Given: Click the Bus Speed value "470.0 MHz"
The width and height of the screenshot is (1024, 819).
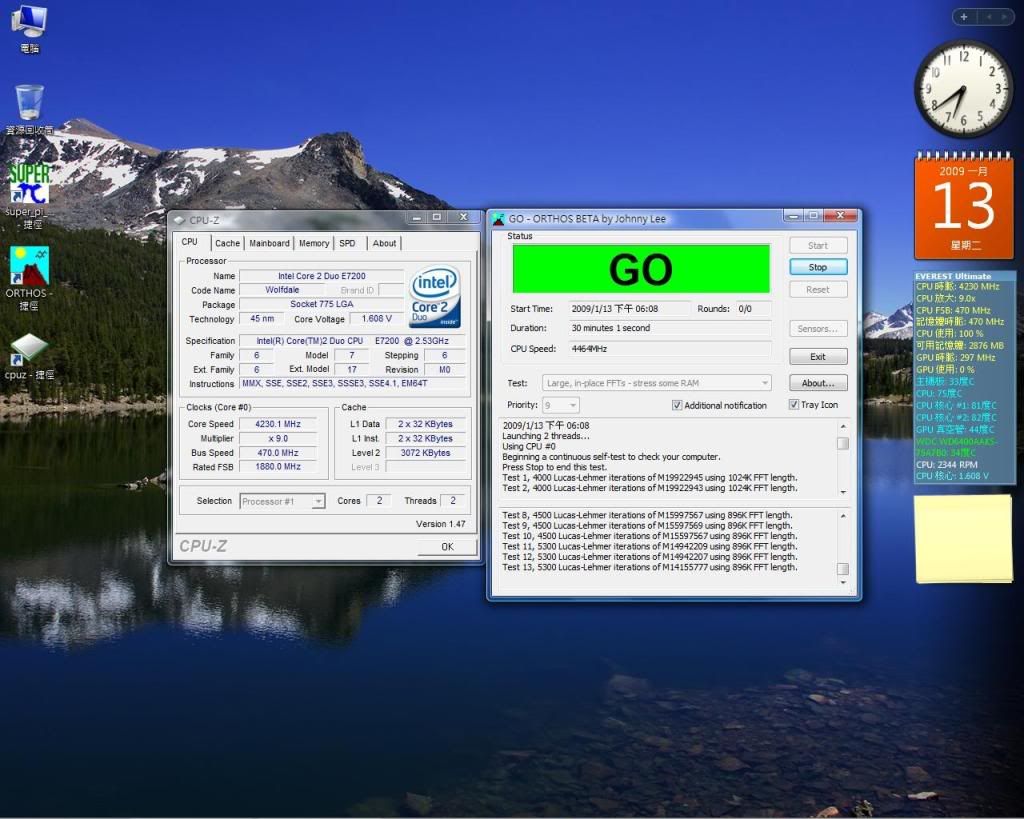Looking at the screenshot, I should [x=278, y=453].
